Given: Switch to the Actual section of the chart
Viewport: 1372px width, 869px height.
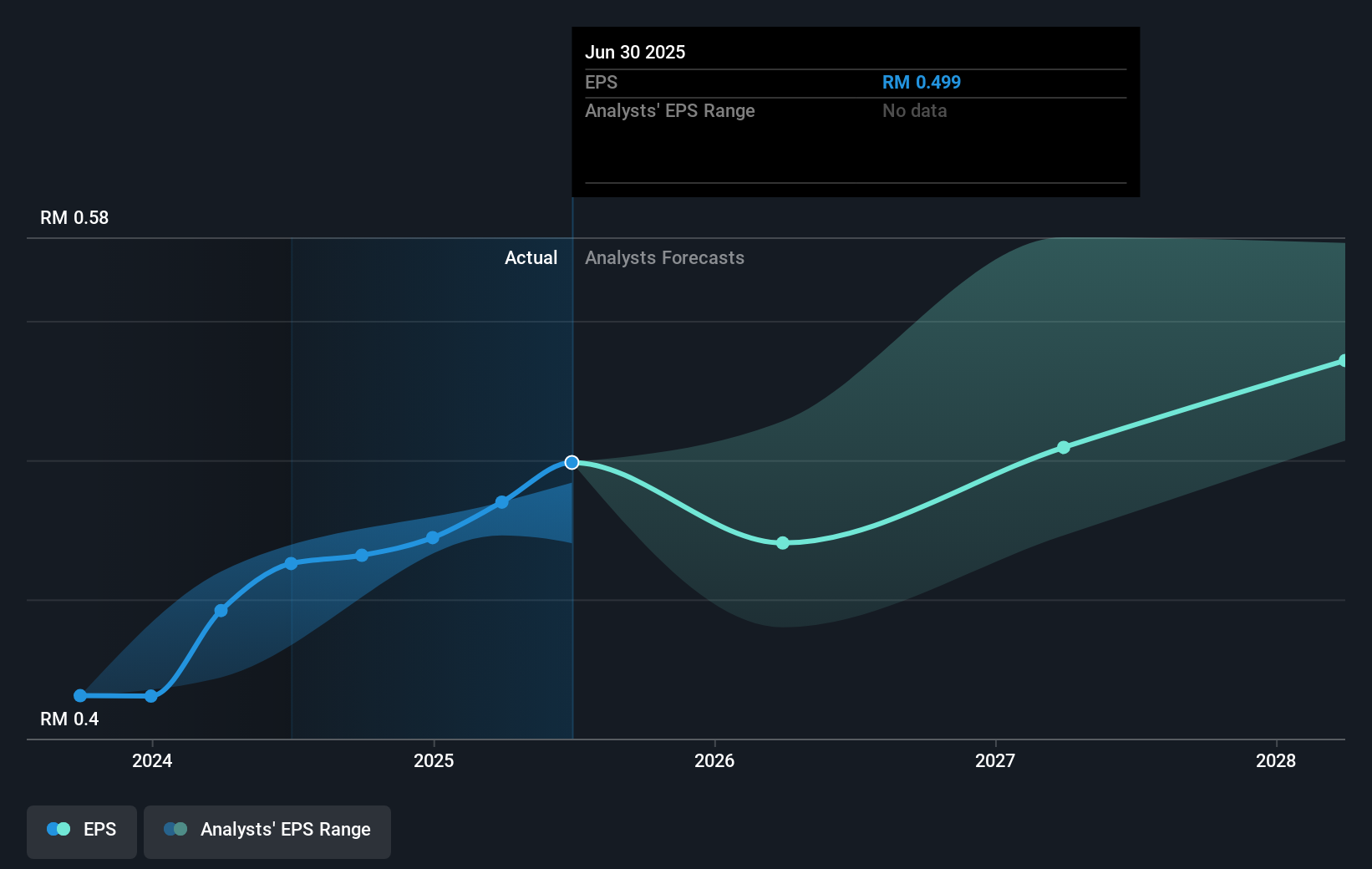Looking at the screenshot, I should 531,258.
